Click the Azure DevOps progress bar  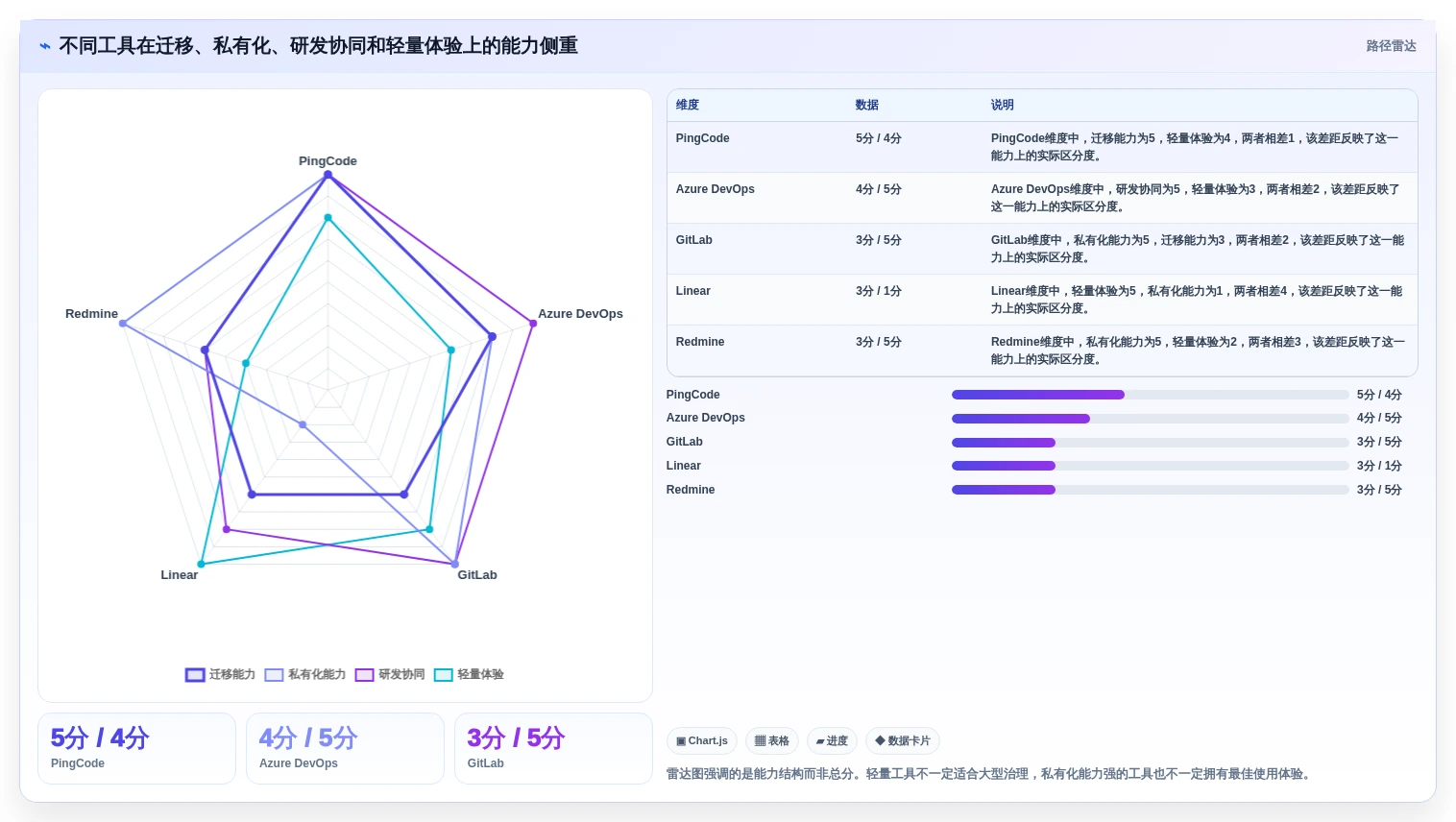1151,419
